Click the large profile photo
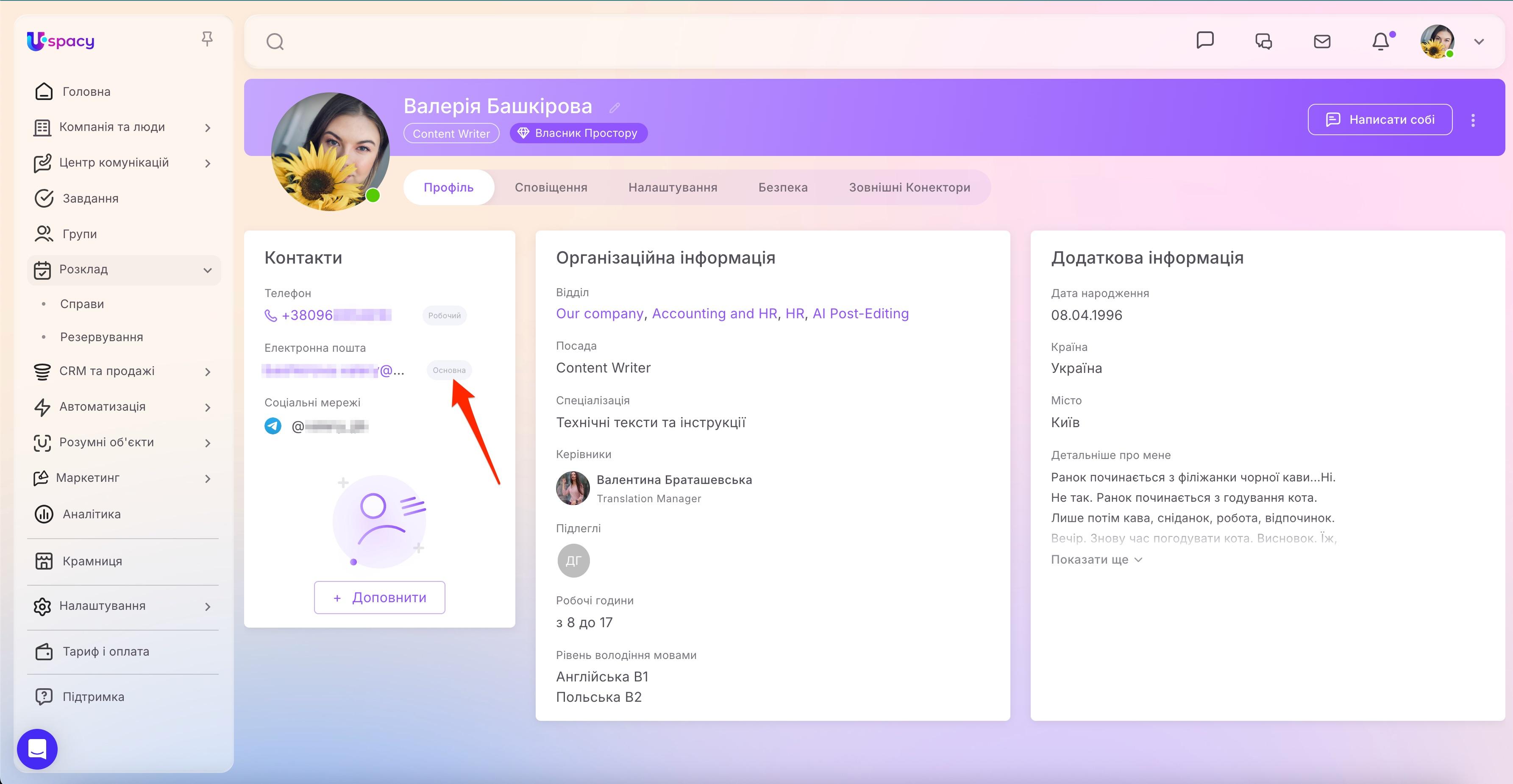The image size is (1513, 784). coord(330,152)
